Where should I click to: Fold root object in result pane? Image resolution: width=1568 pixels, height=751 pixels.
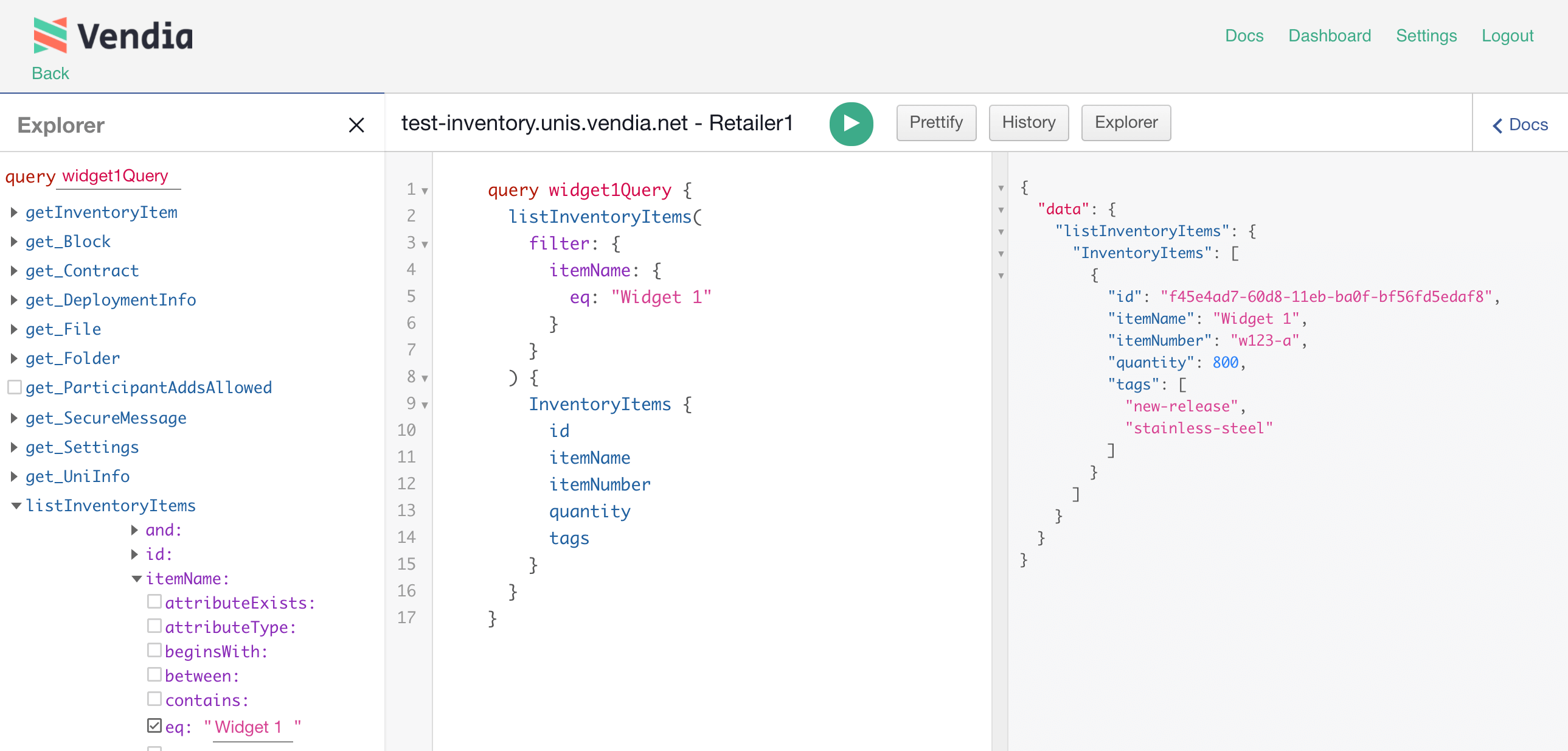point(1001,188)
